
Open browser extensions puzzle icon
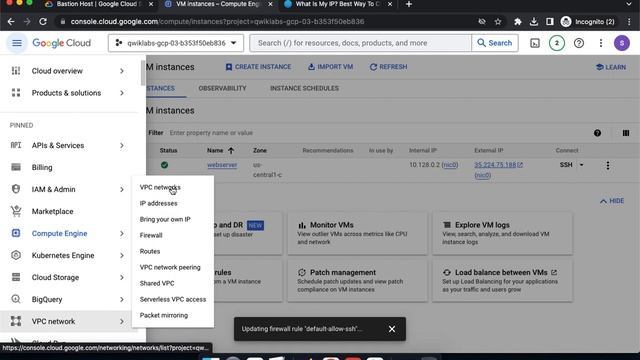[518, 22]
